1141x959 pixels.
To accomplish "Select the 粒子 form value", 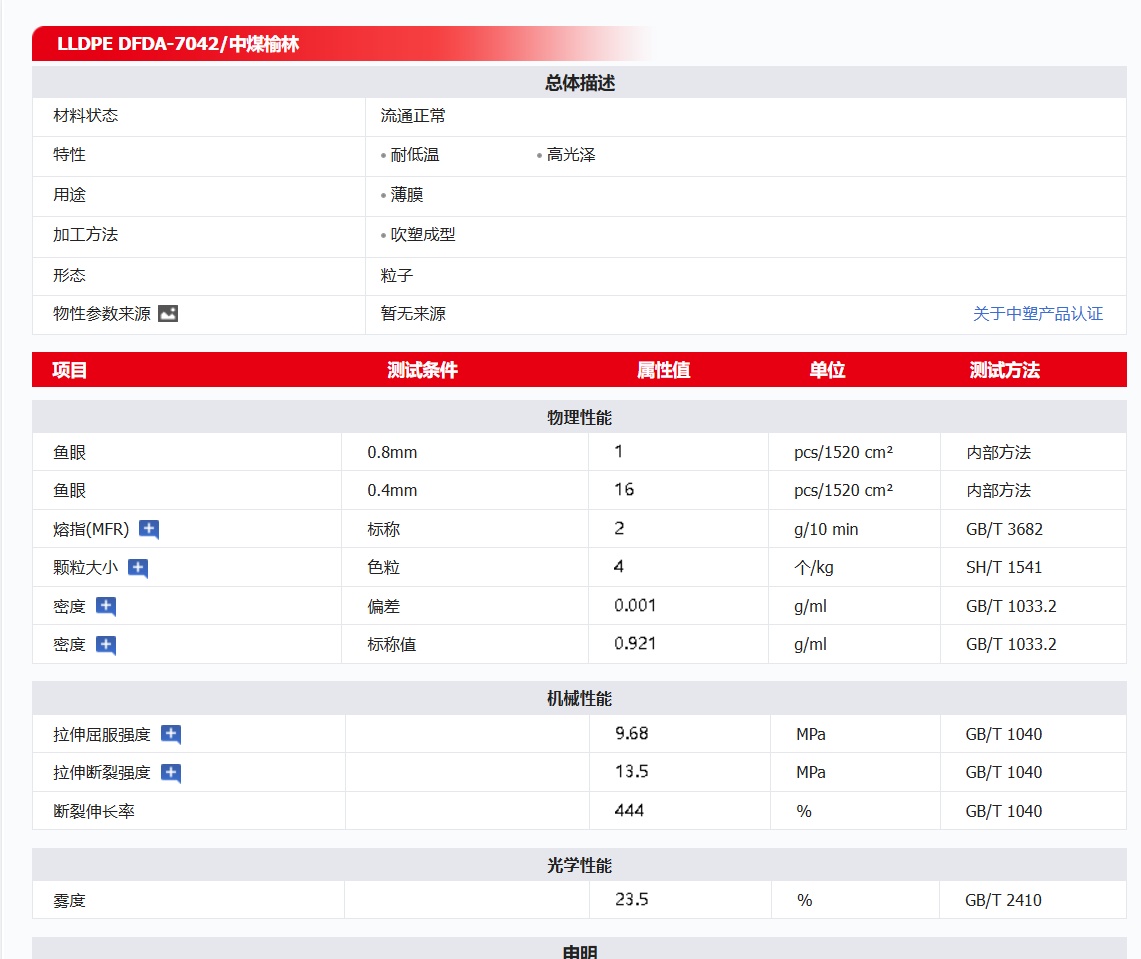I will (397, 276).
